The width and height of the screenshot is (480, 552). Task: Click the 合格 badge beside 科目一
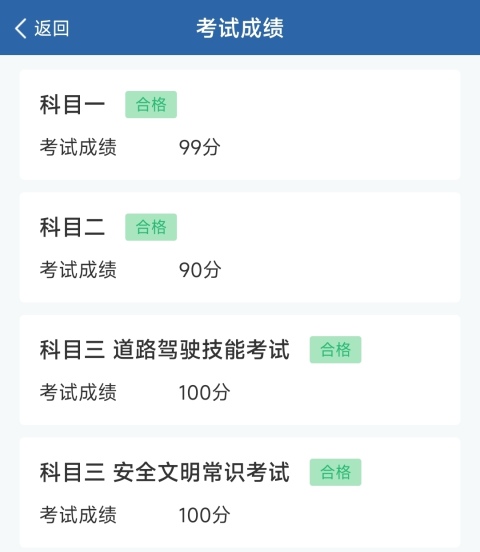(151, 105)
